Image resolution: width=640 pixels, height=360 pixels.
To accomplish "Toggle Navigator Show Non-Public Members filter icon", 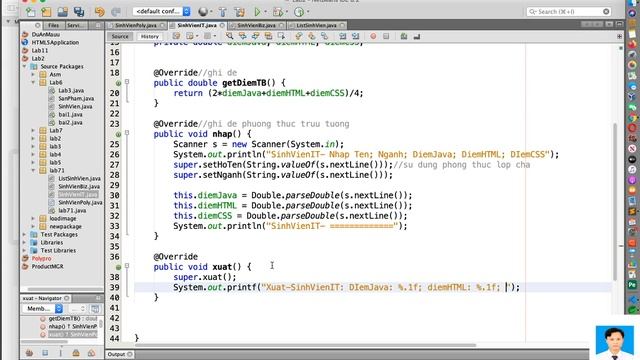I will (76, 353).
